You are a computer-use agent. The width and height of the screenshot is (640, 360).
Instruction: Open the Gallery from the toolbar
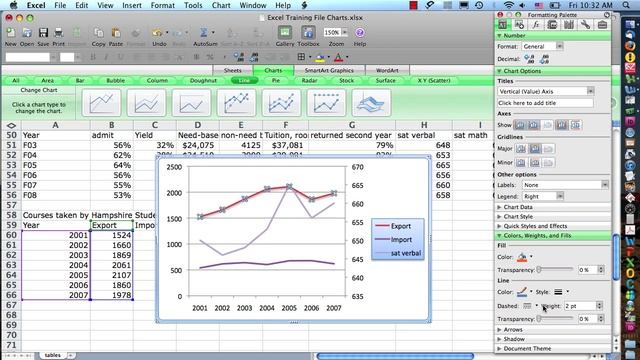coord(284,33)
